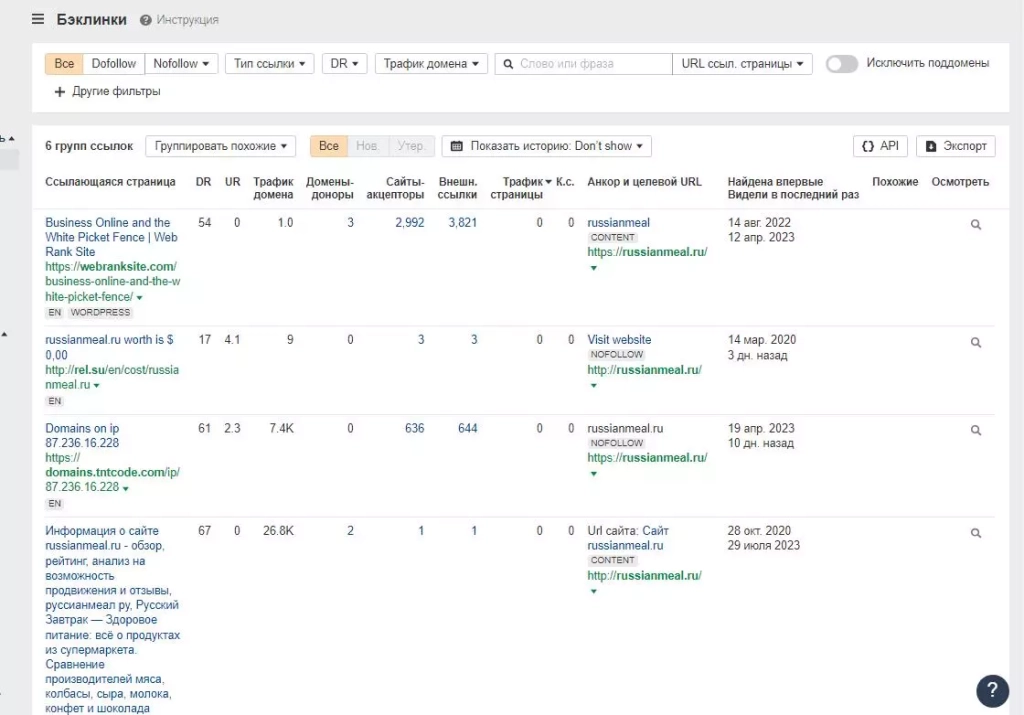Open the round question mark help button
Viewport: 1024px width, 715px height.
coord(992,690)
